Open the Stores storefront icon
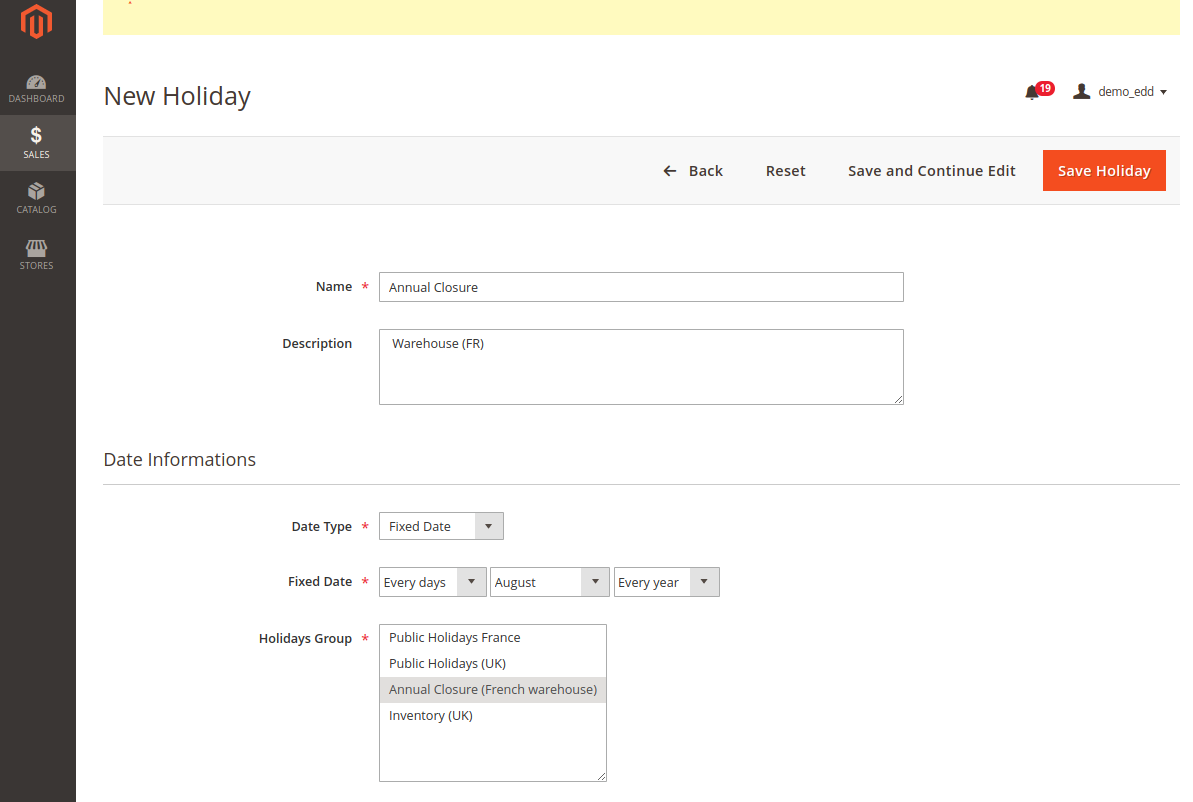The height and width of the screenshot is (802, 1193). [37, 248]
